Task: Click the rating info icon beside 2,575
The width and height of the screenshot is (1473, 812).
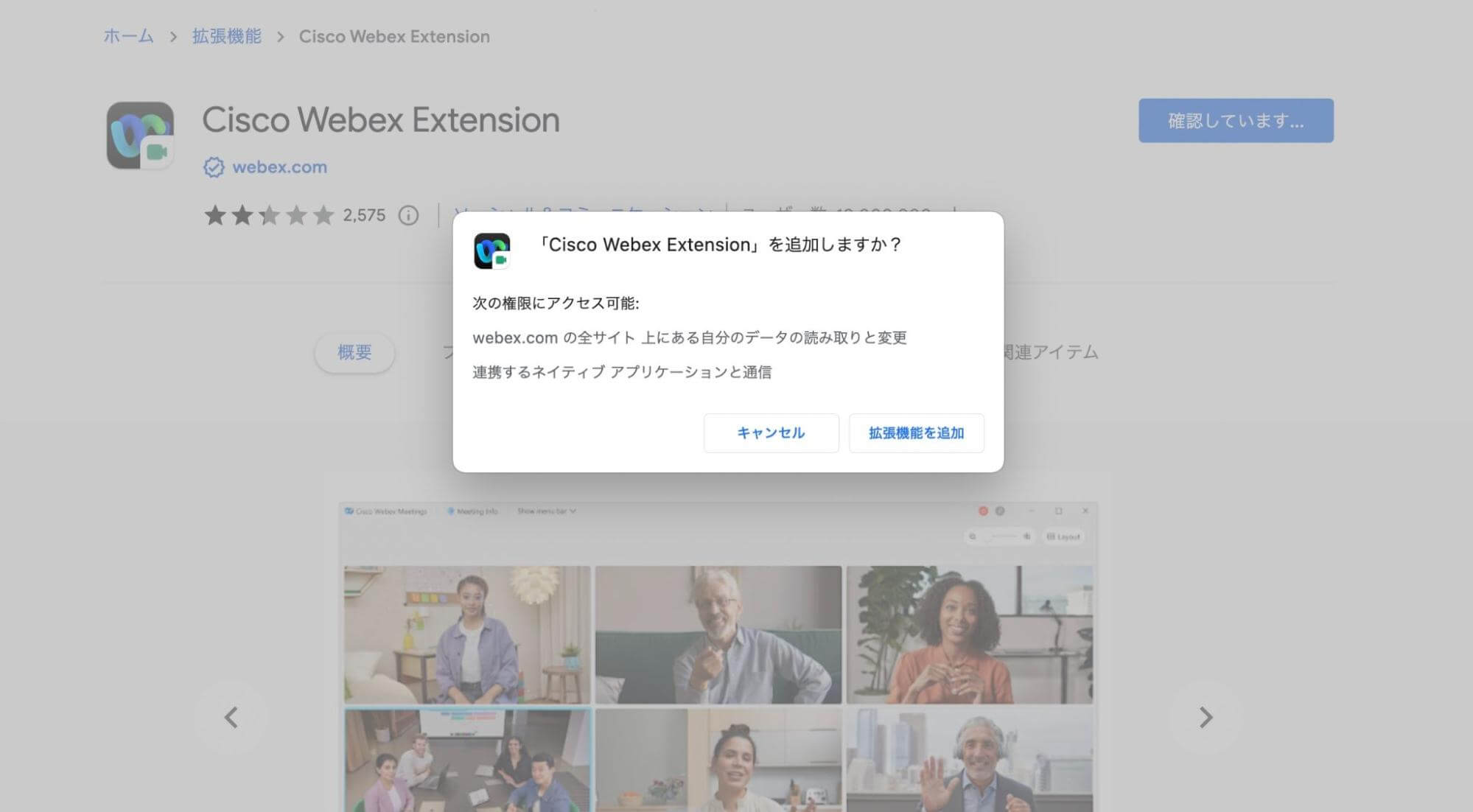Action: click(408, 215)
